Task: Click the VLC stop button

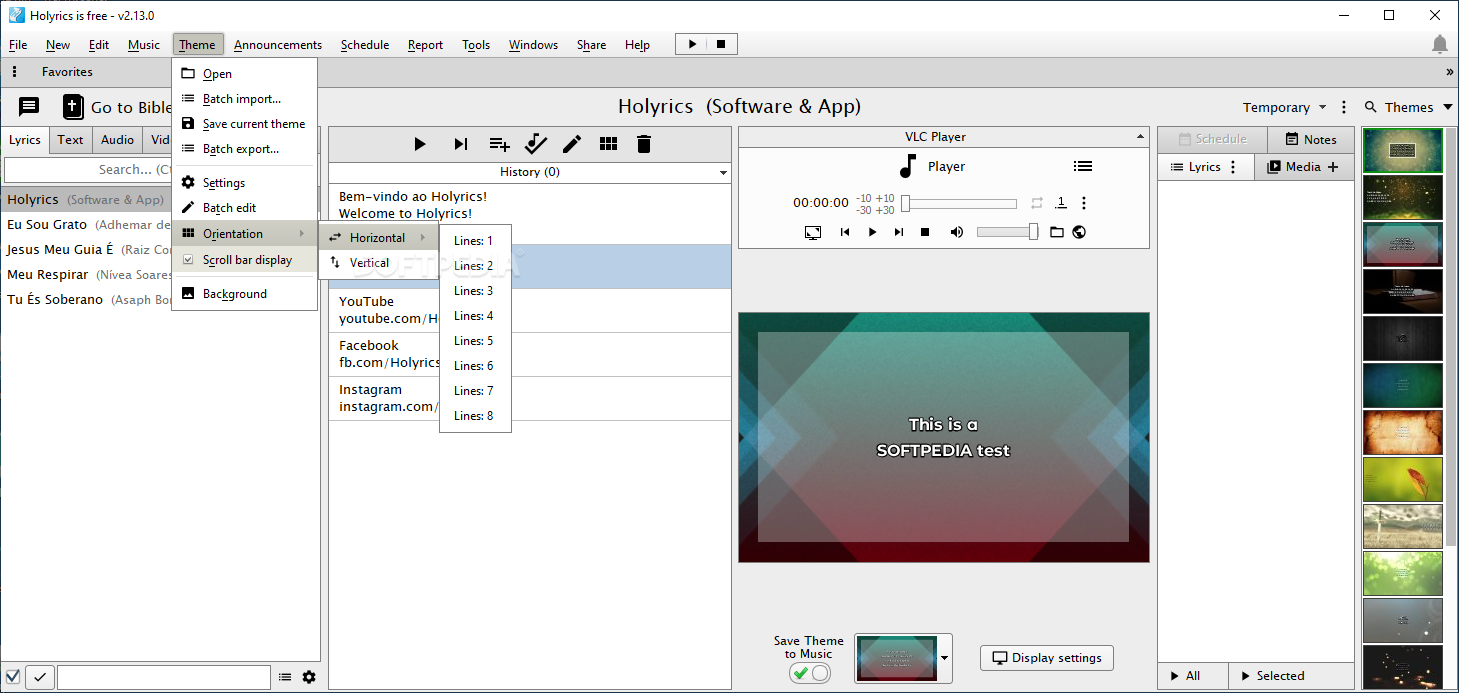Action: [x=925, y=232]
